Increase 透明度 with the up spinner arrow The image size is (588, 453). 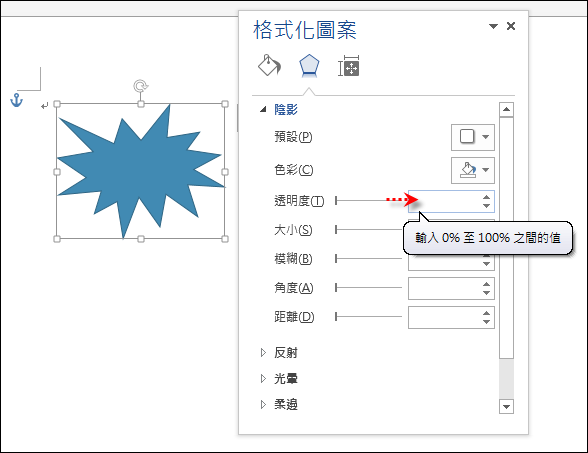tap(486, 197)
